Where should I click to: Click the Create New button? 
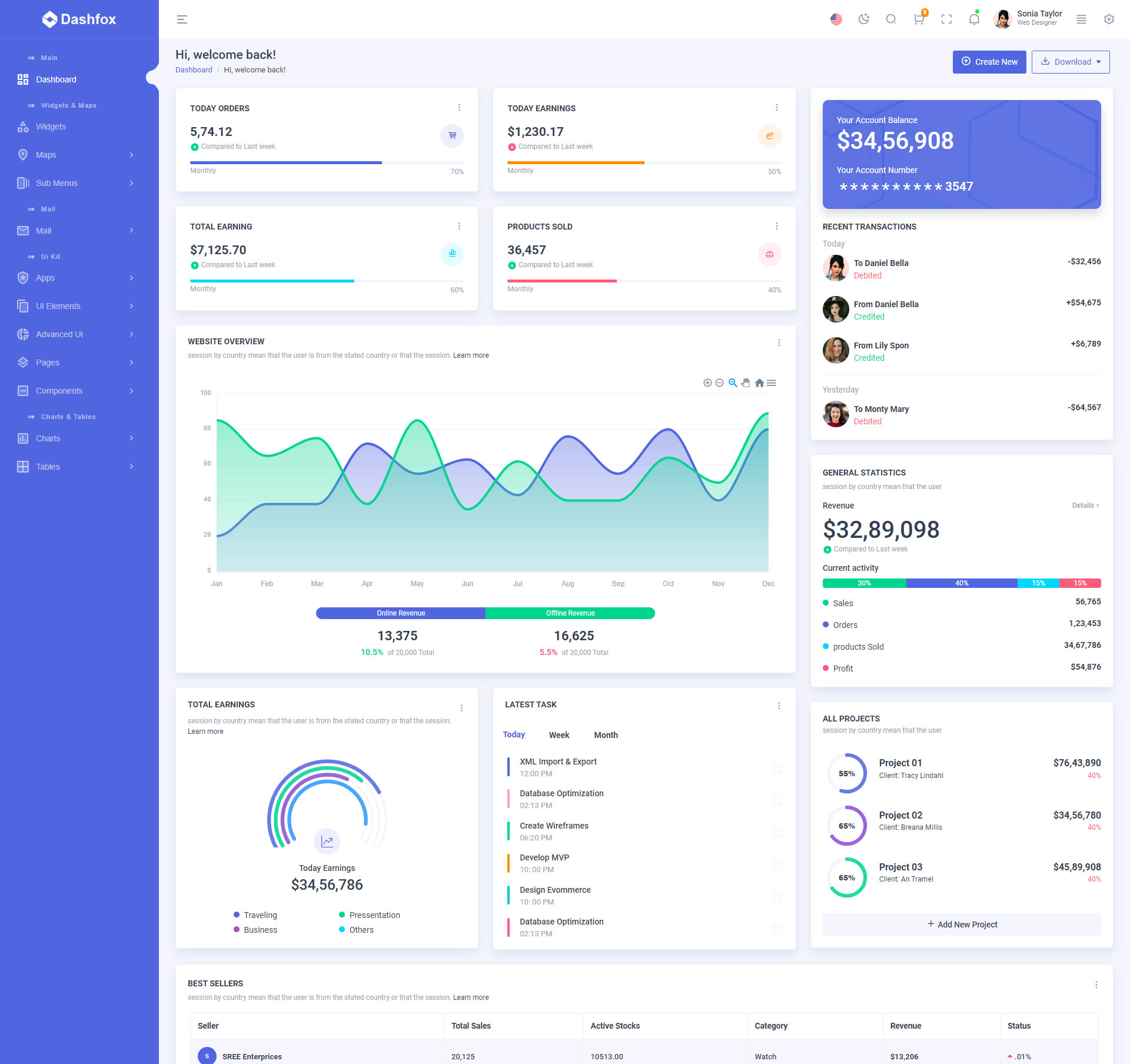[989, 62]
